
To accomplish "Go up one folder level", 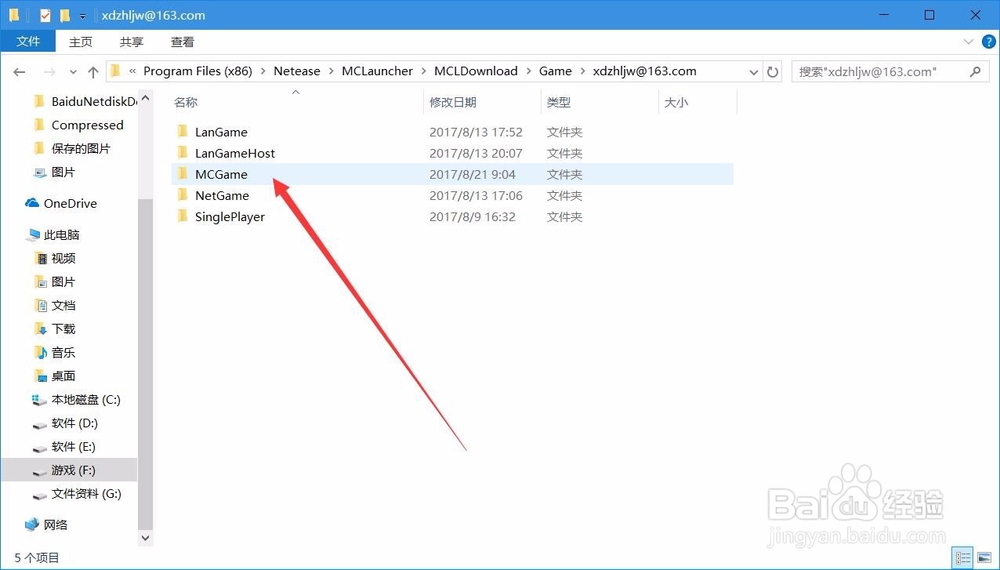I will tap(93, 71).
